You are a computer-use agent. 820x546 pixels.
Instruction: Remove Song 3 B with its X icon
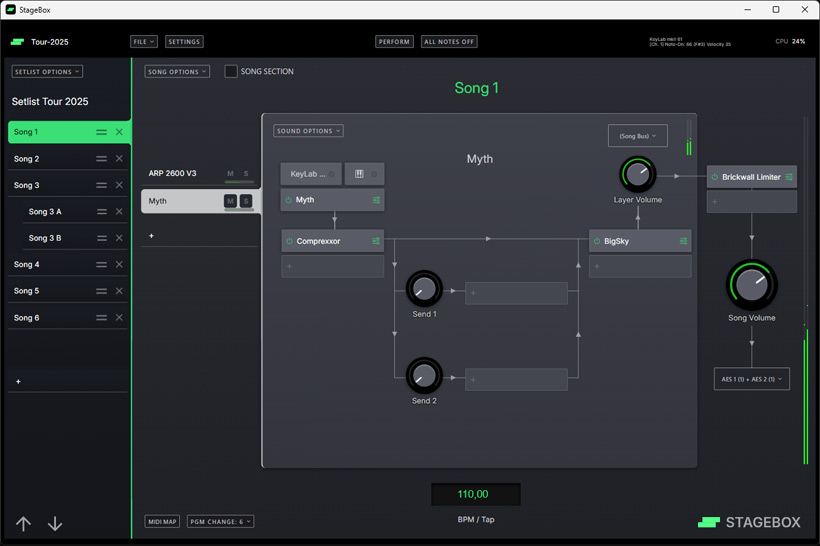[x=119, y=238]
